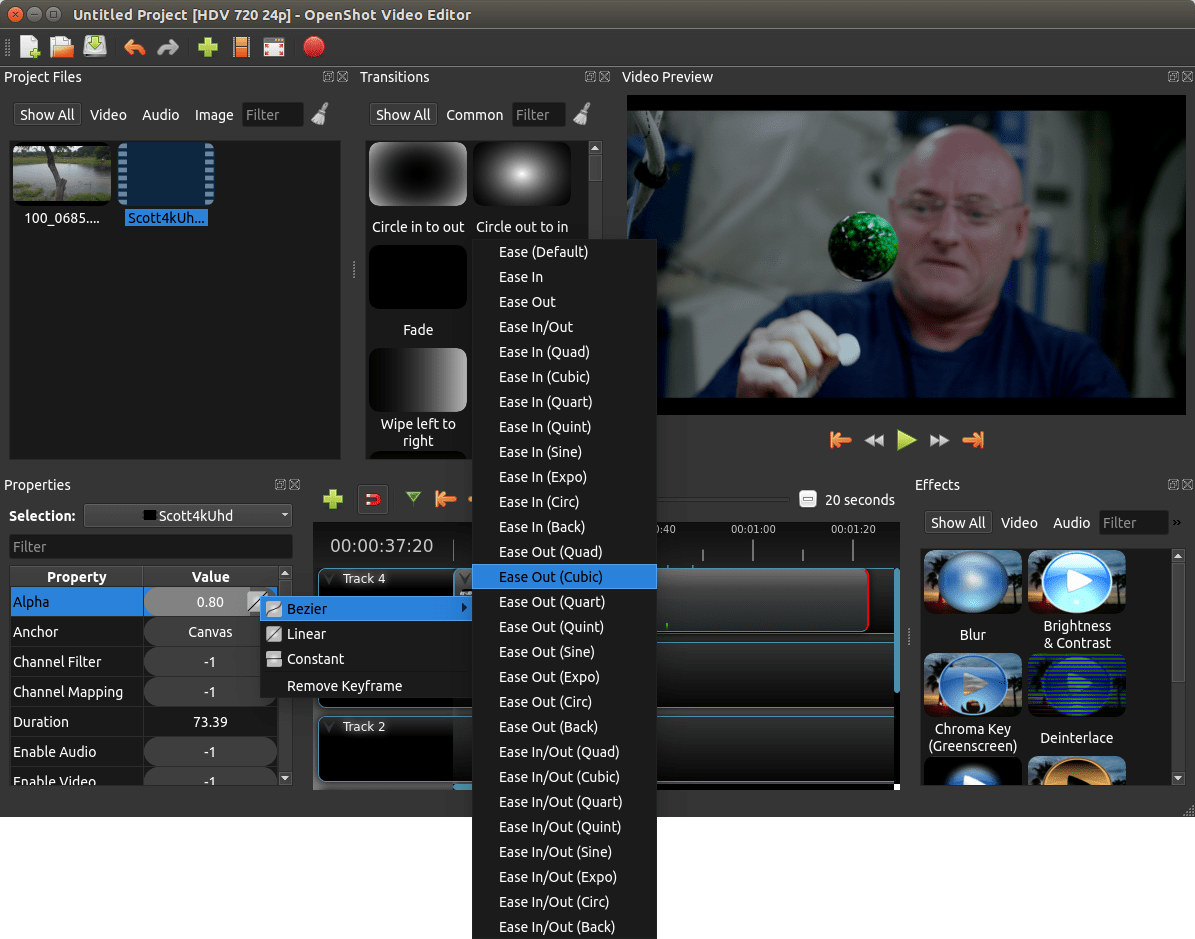Choose Ease In (Back) preset

pos(564,527)
